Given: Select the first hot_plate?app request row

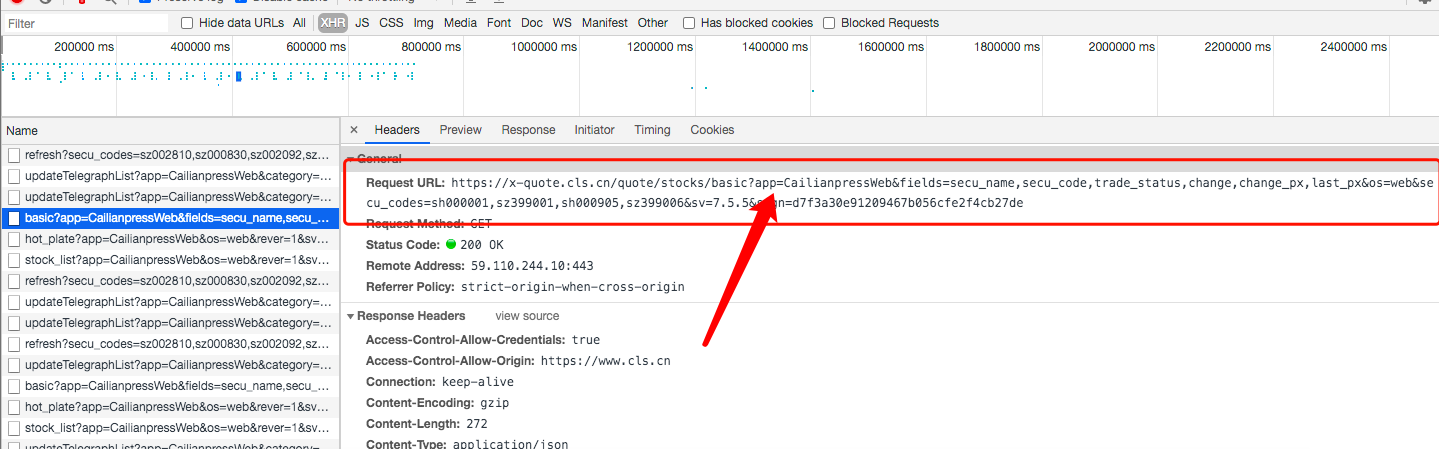Looking at the screenshot, I should (x=170, y=239).
